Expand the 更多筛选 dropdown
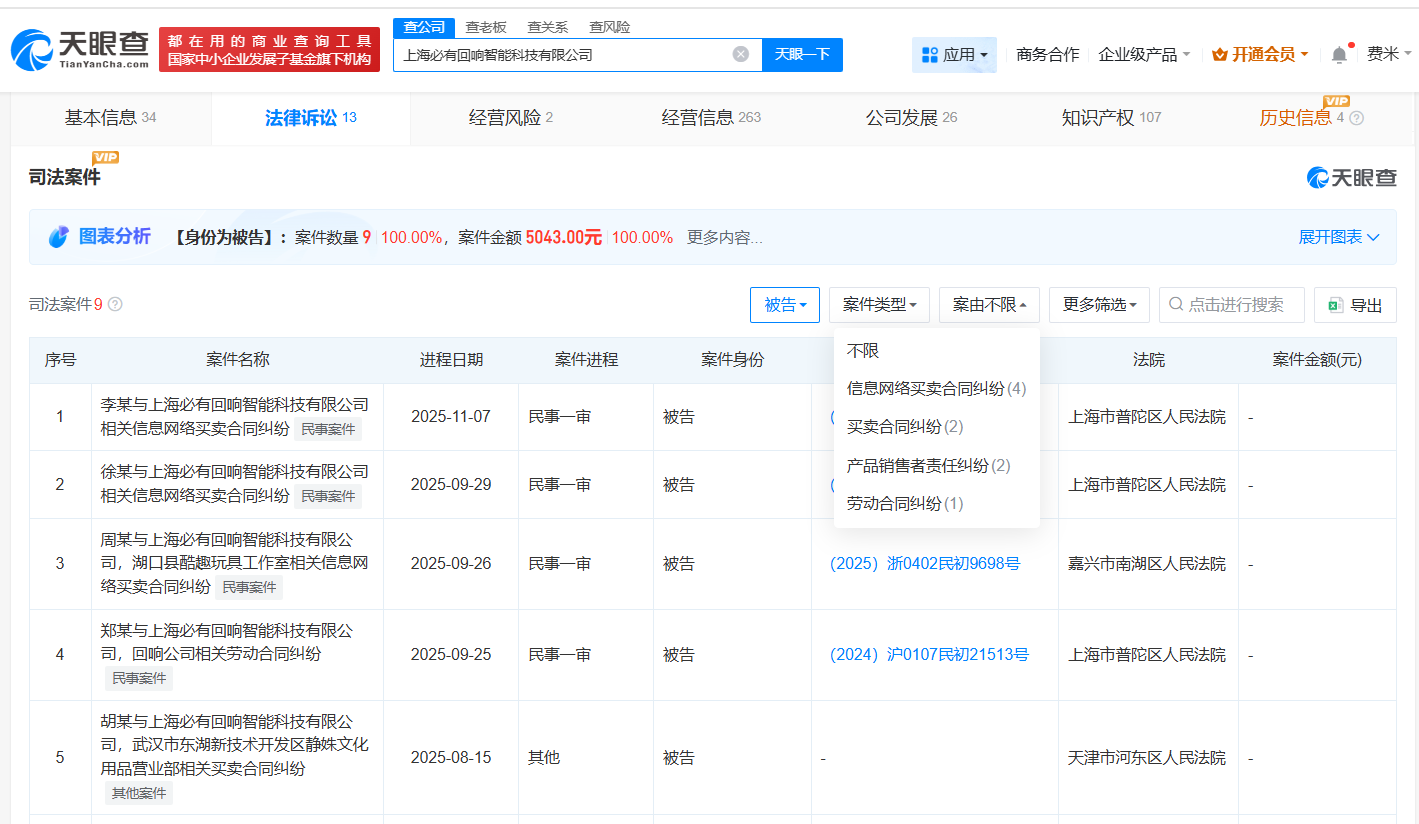The width and height of the screenshot is (1419, 824). [1098, 305]
